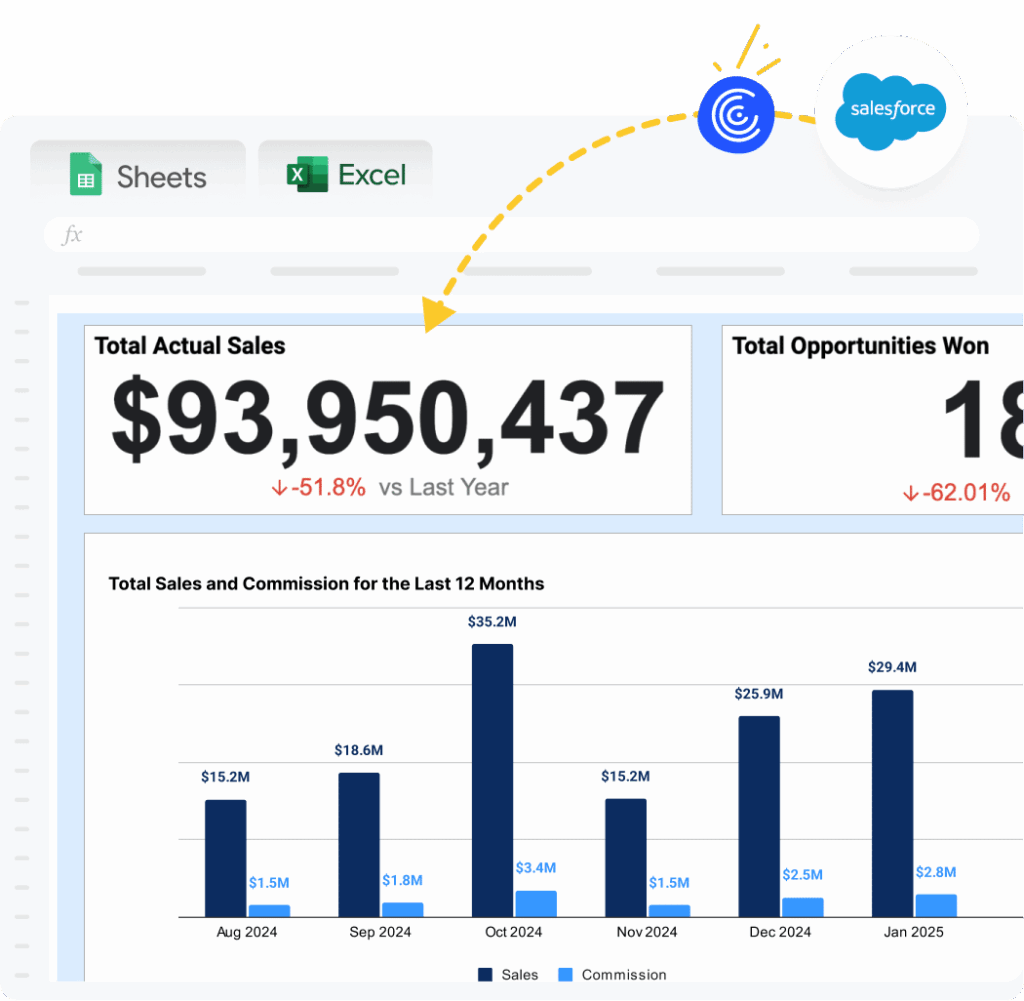This screenshot has height=1001, width=1024.
Task: Select the light blue Commission legend swatch
Action: click(565, 975)
